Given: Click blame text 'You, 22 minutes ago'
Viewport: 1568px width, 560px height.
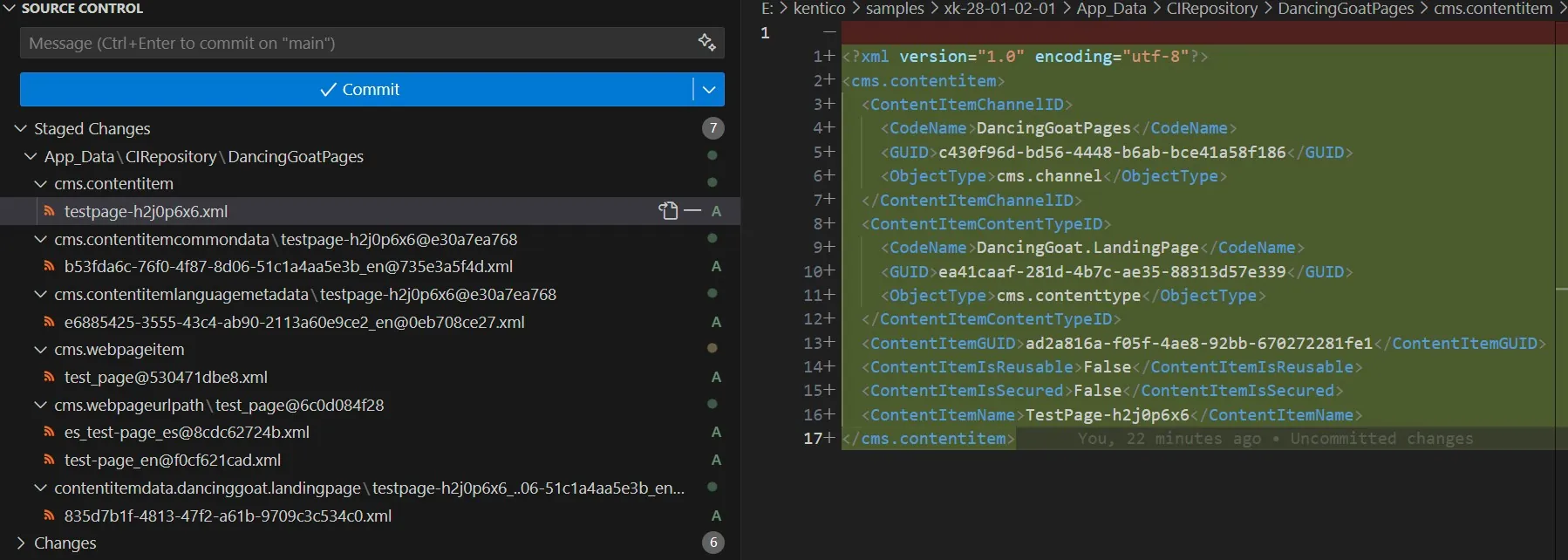Looking at the screenshot, I should point(1169,439).
